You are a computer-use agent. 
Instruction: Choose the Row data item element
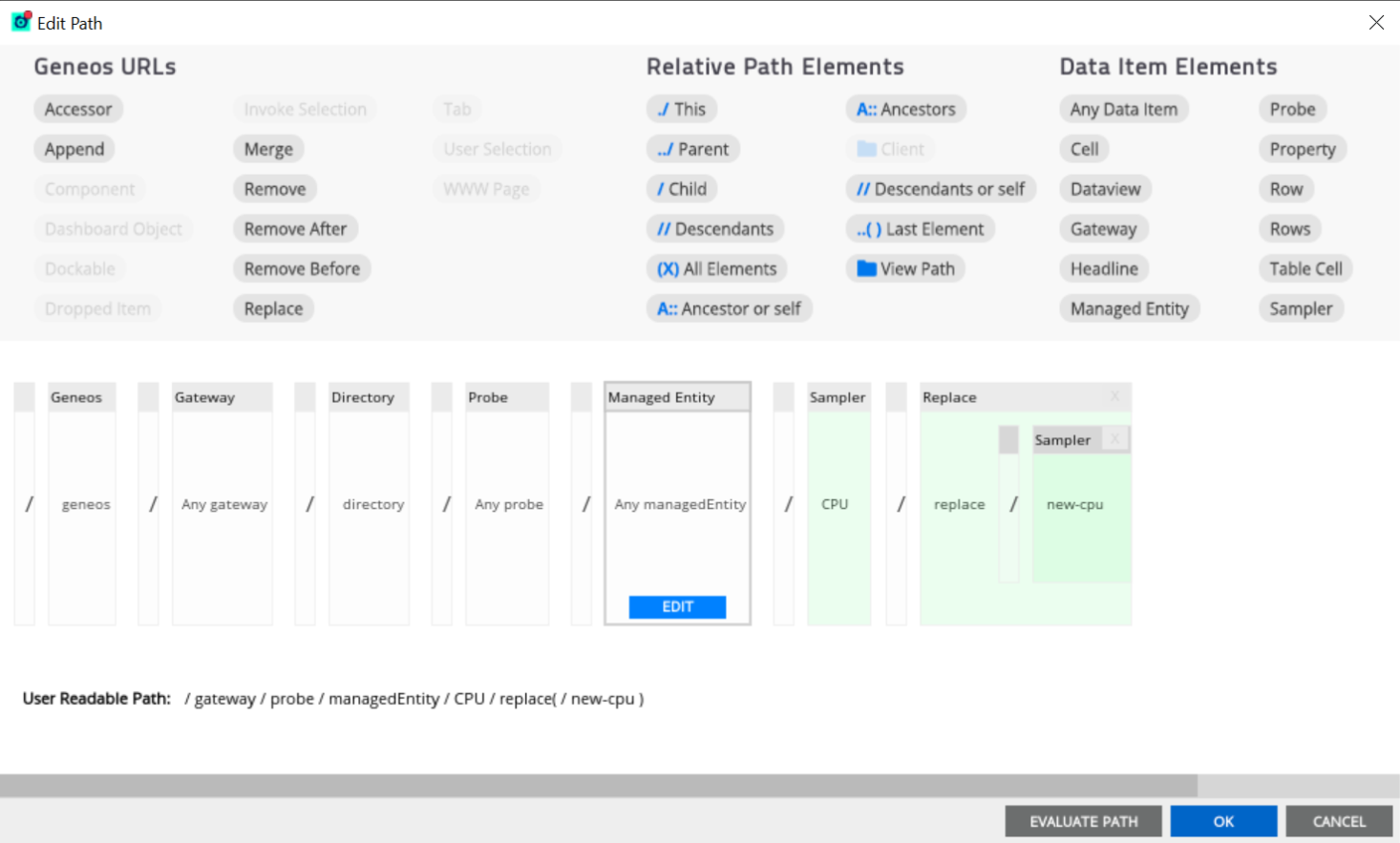pos(1286,189)
